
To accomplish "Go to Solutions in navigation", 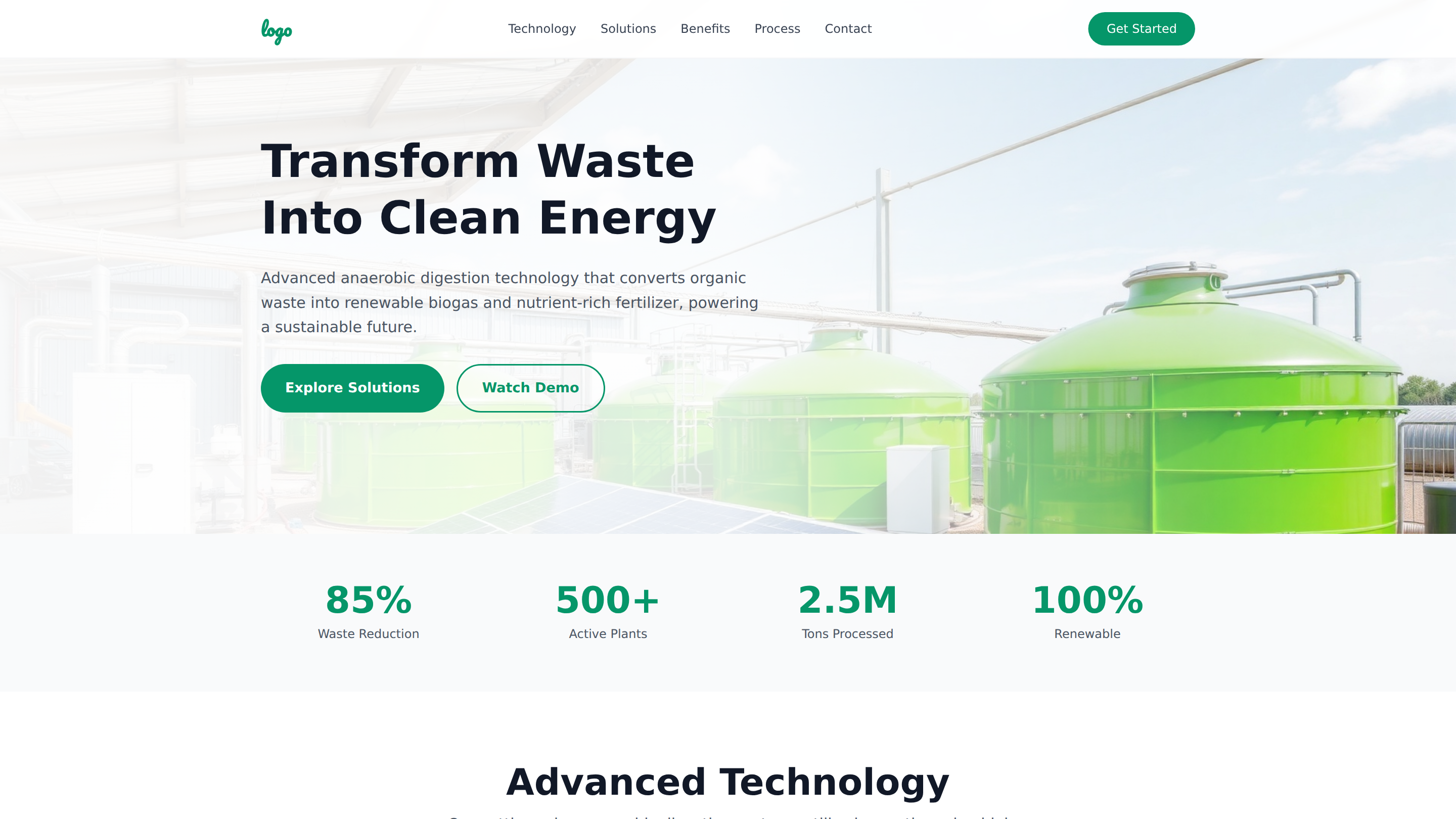I will (628, 29).
